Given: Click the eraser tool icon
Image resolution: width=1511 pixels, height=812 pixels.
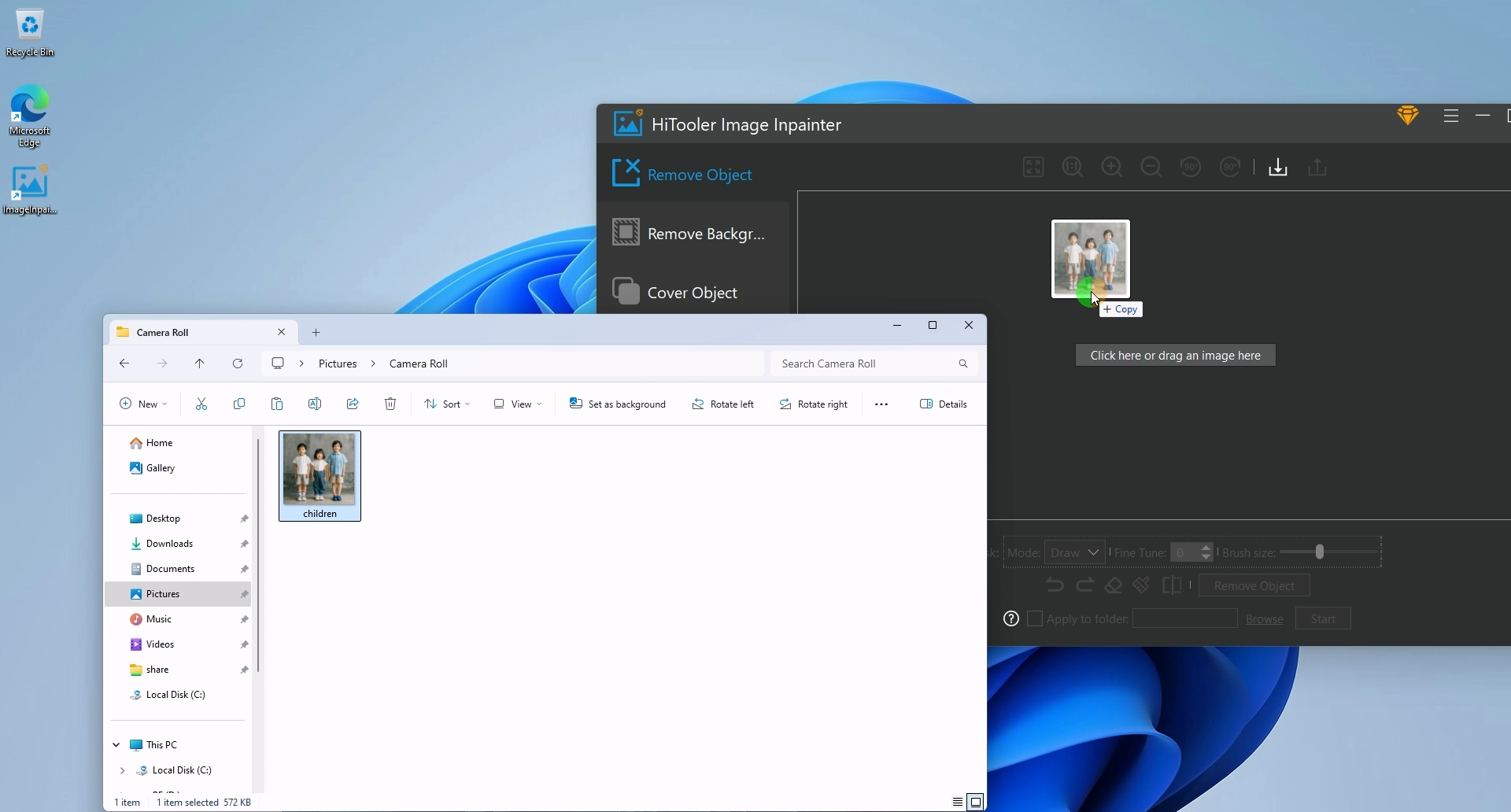Looking at the screenshot, I should [x=1113, y=585].
